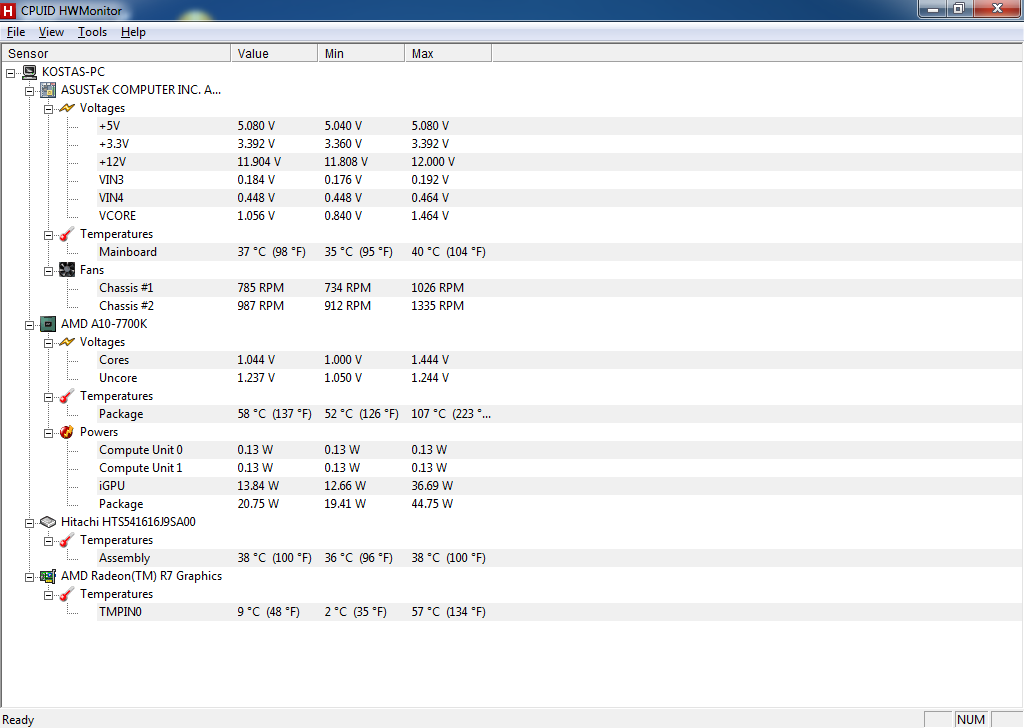Collapse the ASUSTeK Voltages branch
Screen dimensions: 1024x728
coord(48,109)
